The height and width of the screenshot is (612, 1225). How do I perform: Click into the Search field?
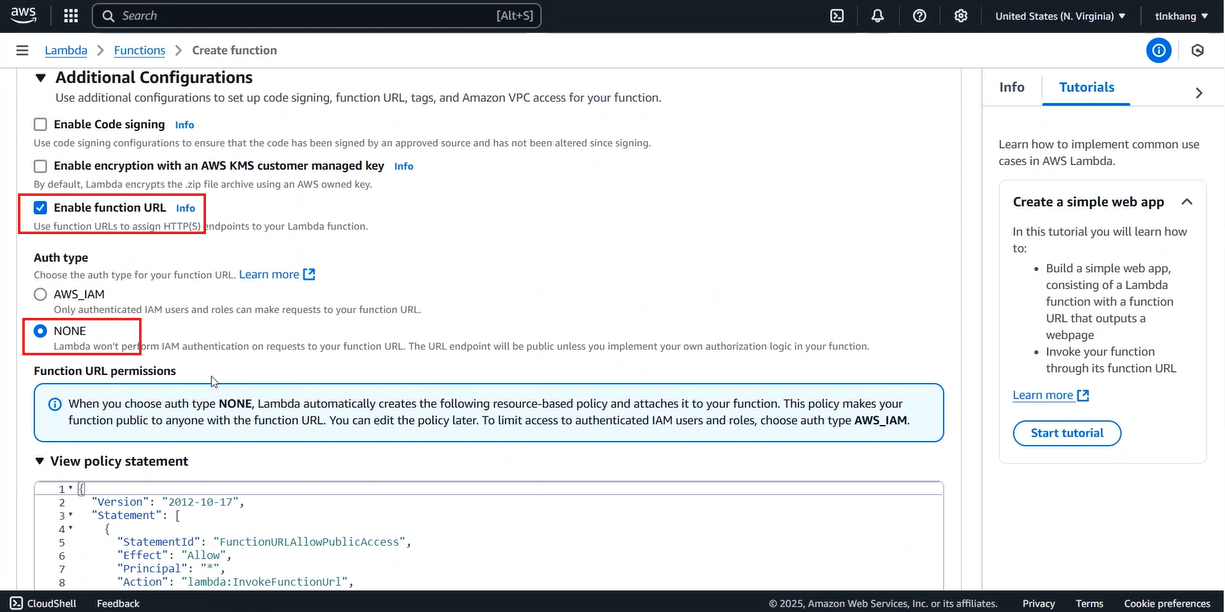pos(316,16)
